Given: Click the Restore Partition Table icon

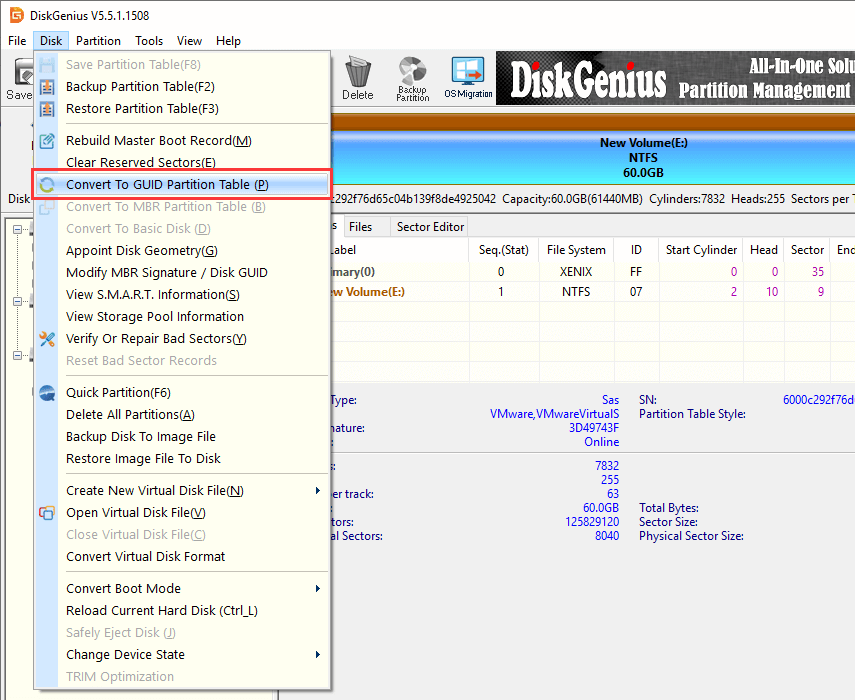Looking at the screenshot, I should coord(47,109).
